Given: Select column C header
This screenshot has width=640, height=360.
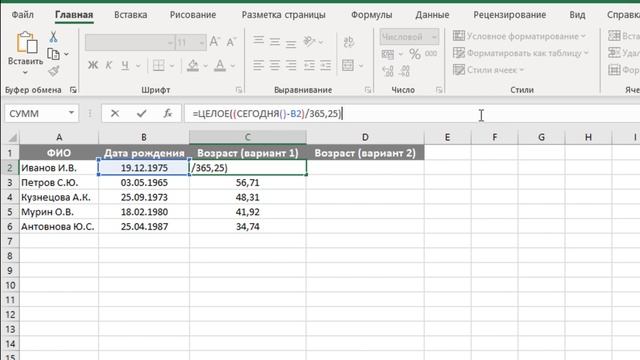Looking at the screenshot, I should (248, 137).
